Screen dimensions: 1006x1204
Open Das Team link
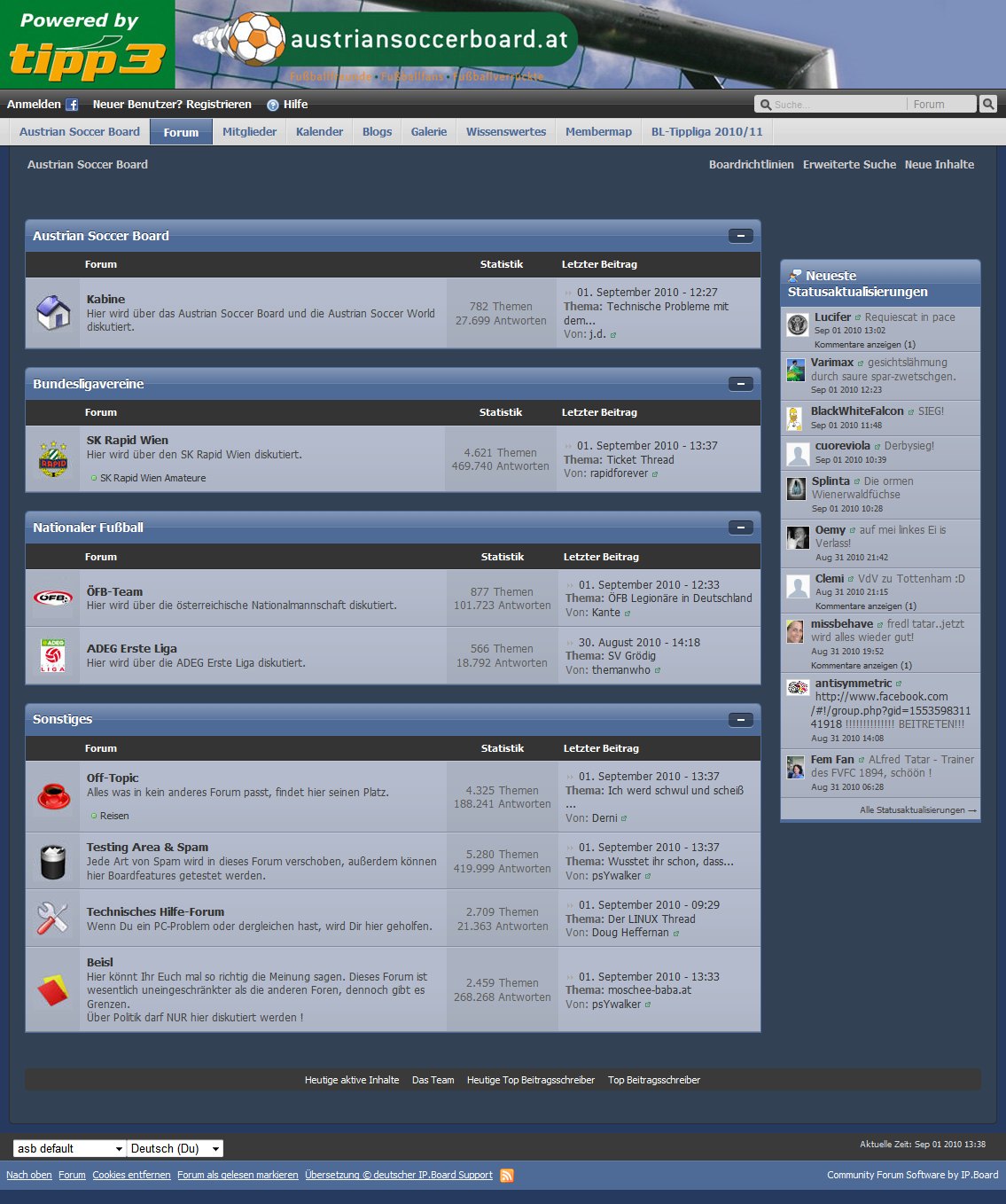pyautogui.click(x=433, y=1081)
